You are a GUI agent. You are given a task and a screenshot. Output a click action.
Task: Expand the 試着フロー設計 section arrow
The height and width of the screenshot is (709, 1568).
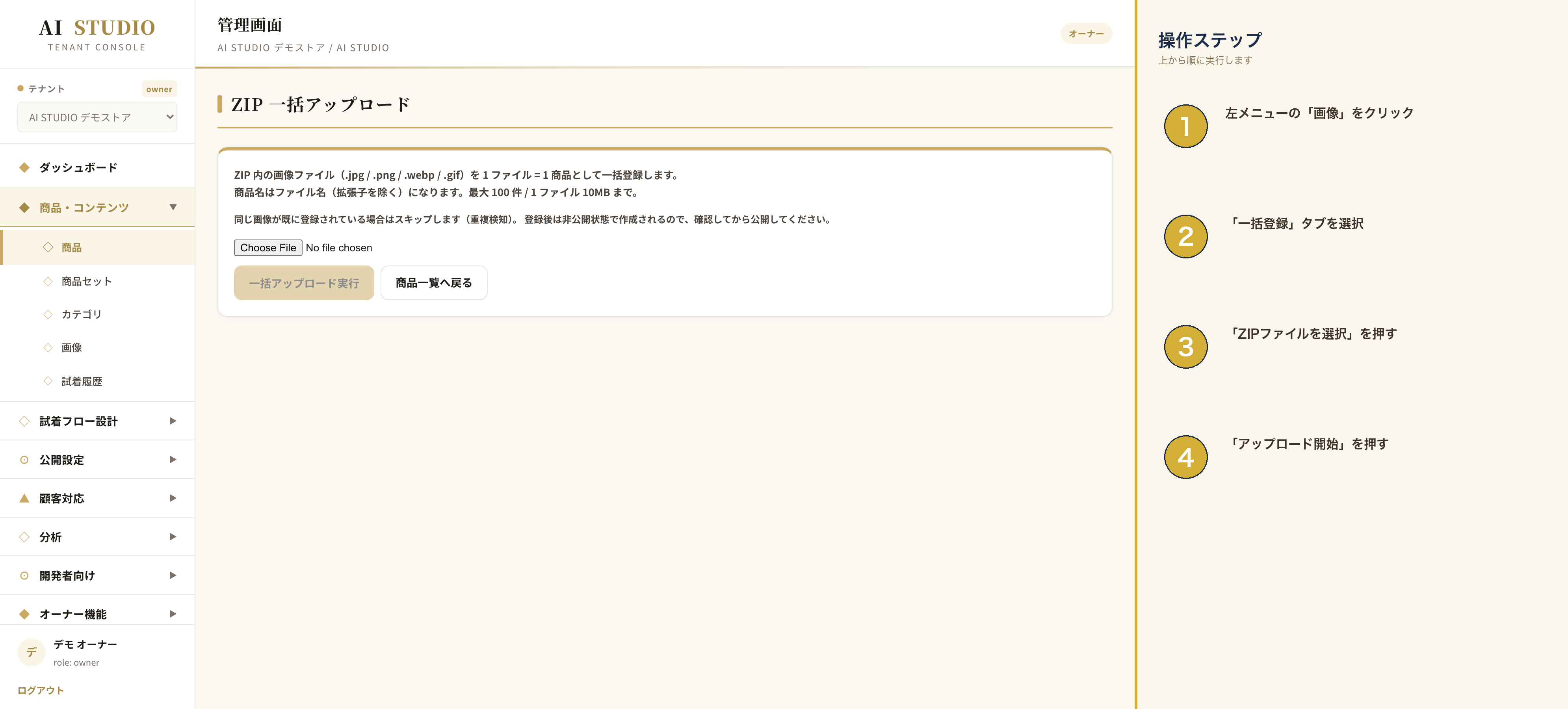tap(173, 421)
